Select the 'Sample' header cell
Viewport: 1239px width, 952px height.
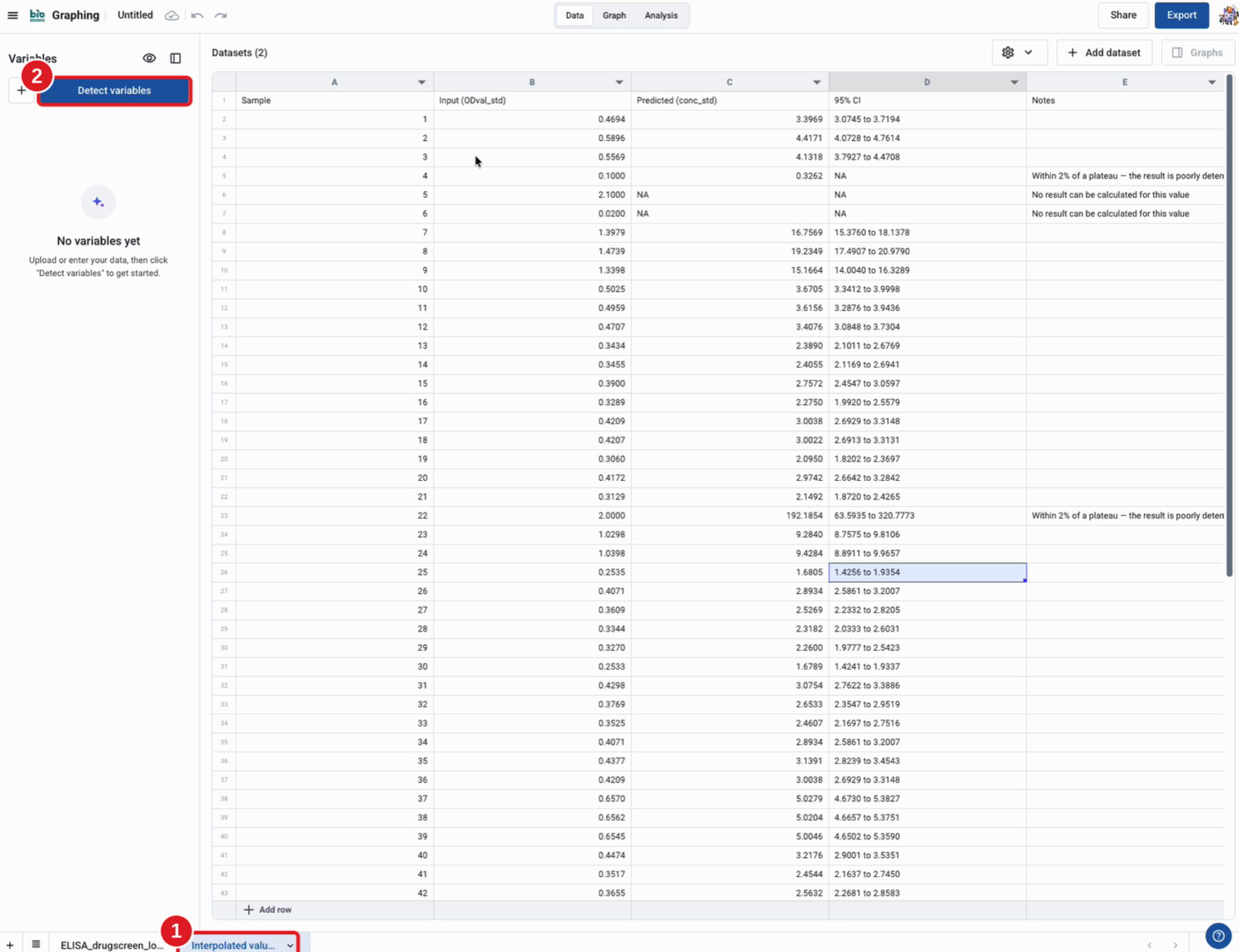click(334, 100)
